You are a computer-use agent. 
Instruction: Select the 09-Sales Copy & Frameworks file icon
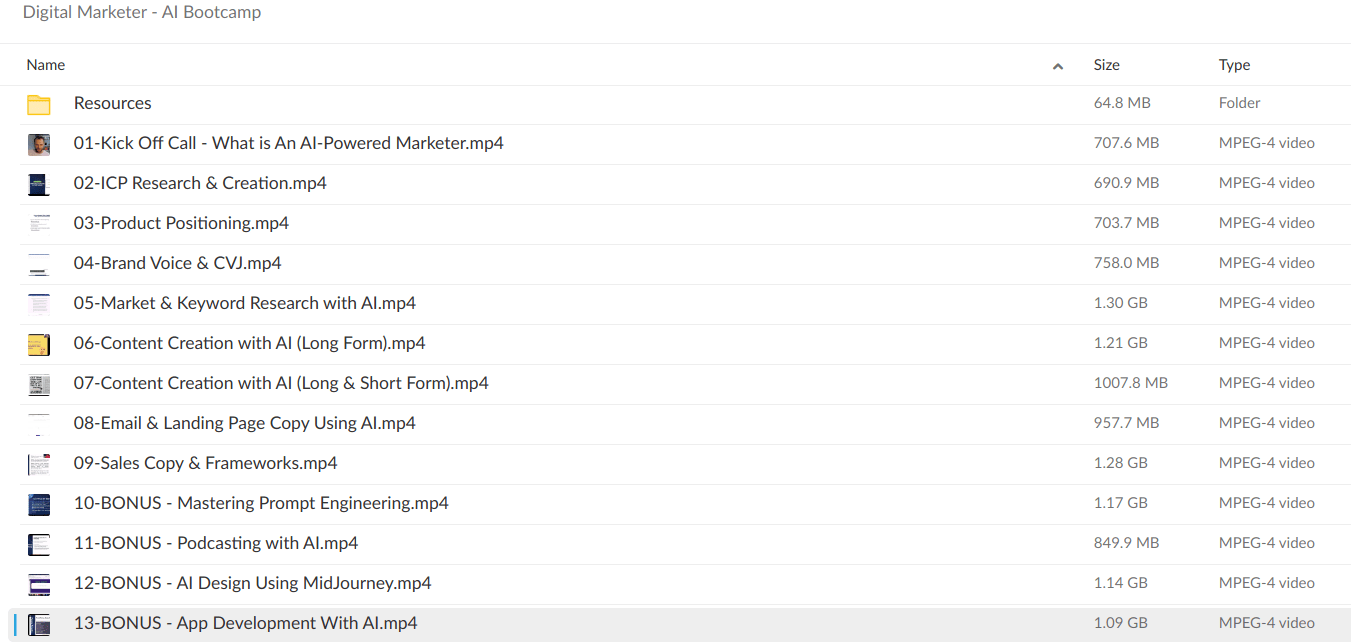pyautogui.click(x=39, y=464)
